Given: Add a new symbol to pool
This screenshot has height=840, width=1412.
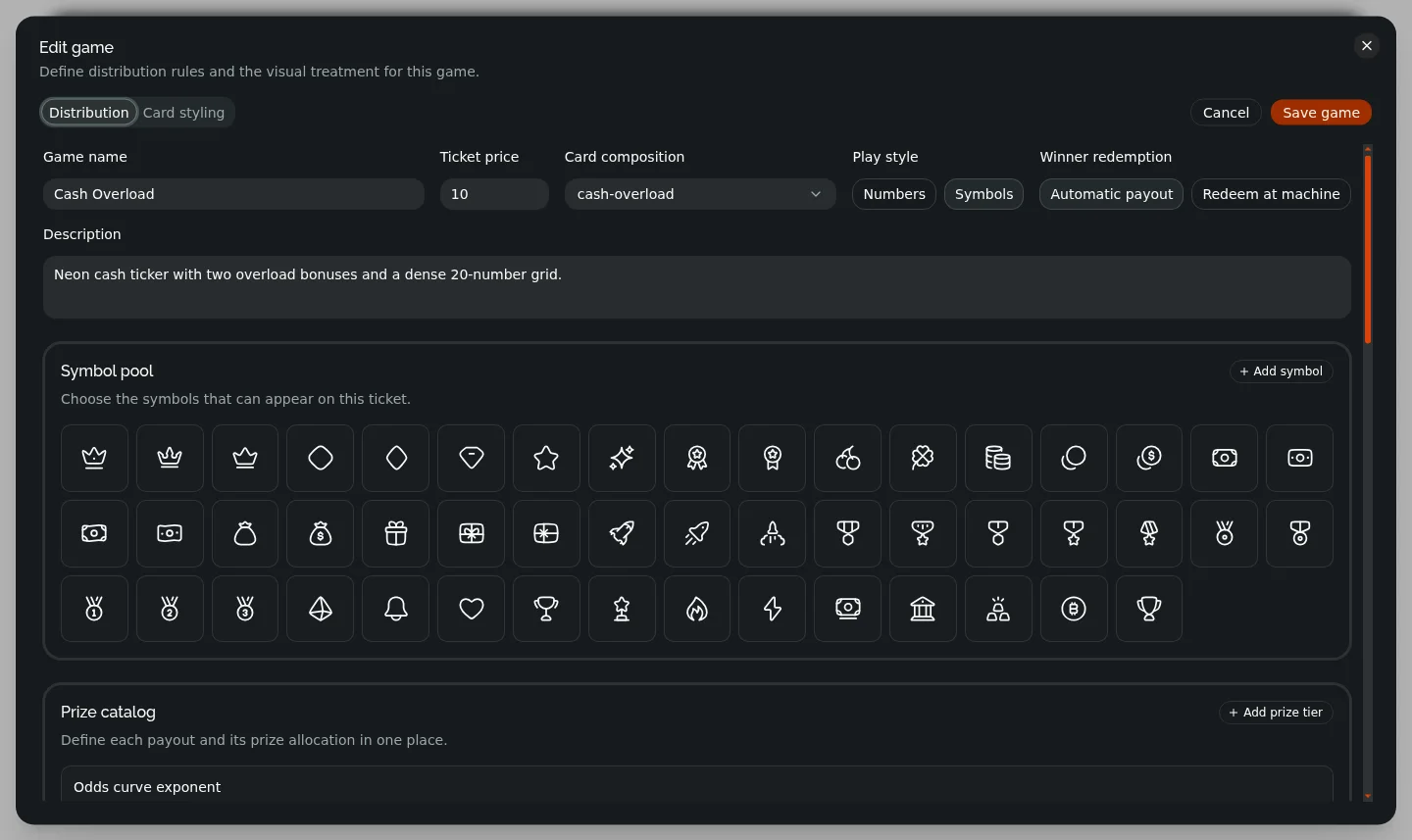Looking at the screenshot, I should [x=1281, y=371].
